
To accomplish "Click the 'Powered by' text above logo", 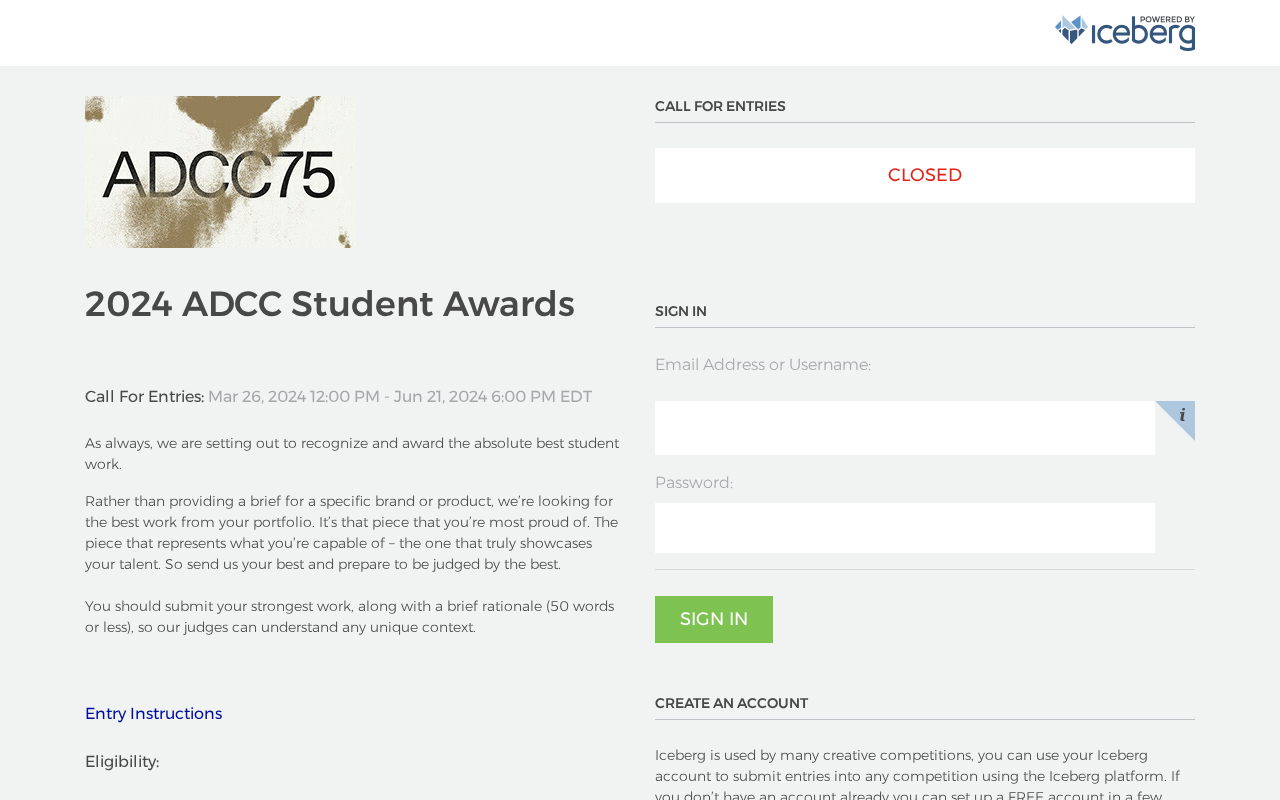I will (x=1167, y=19).
